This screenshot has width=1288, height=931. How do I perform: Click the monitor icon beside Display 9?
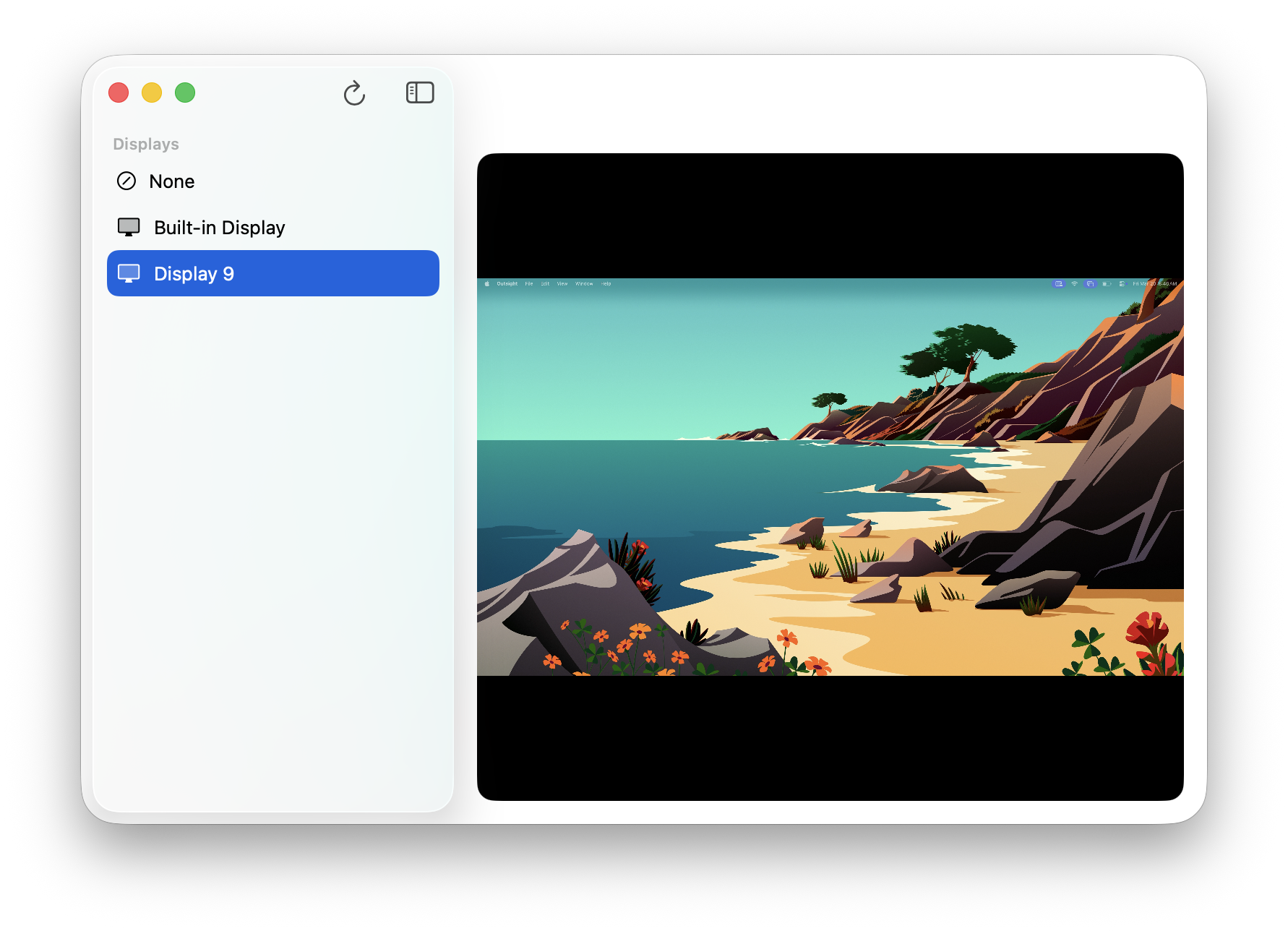click(130, 273)
